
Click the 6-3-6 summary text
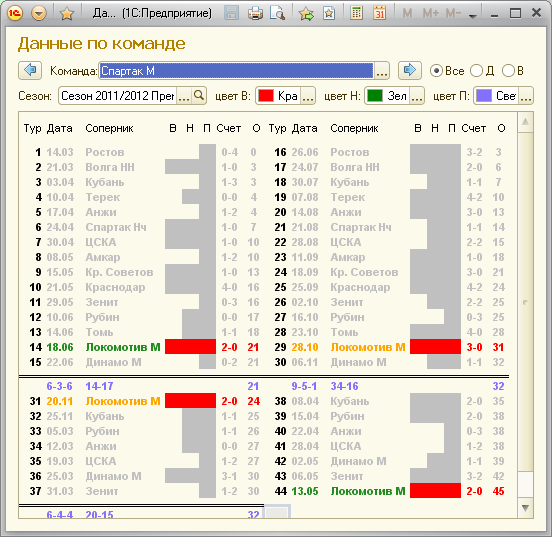click(59, 386)
